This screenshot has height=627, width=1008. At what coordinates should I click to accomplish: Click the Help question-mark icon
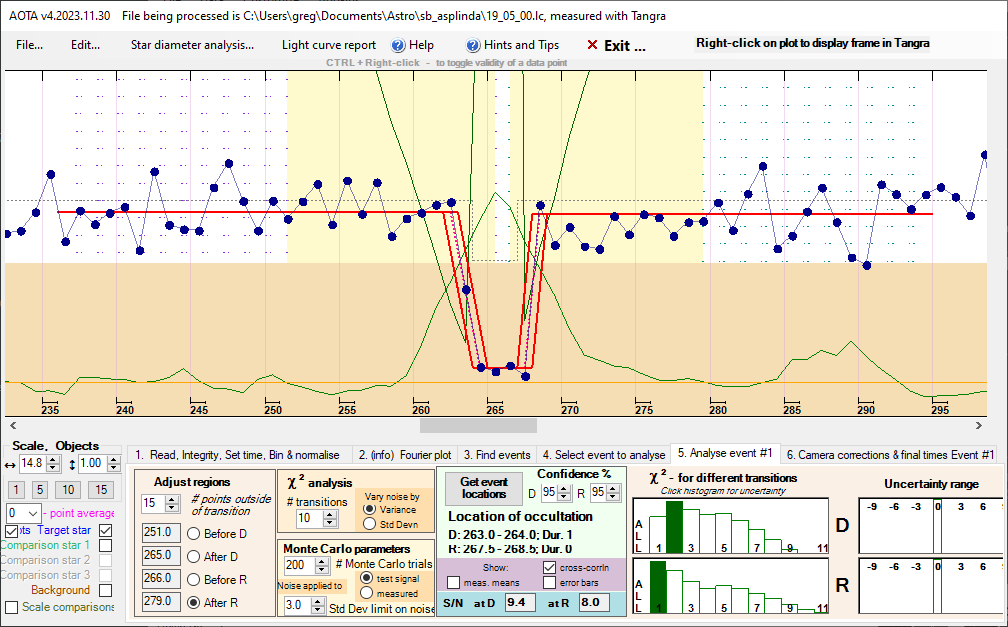[x=397, y=45]
